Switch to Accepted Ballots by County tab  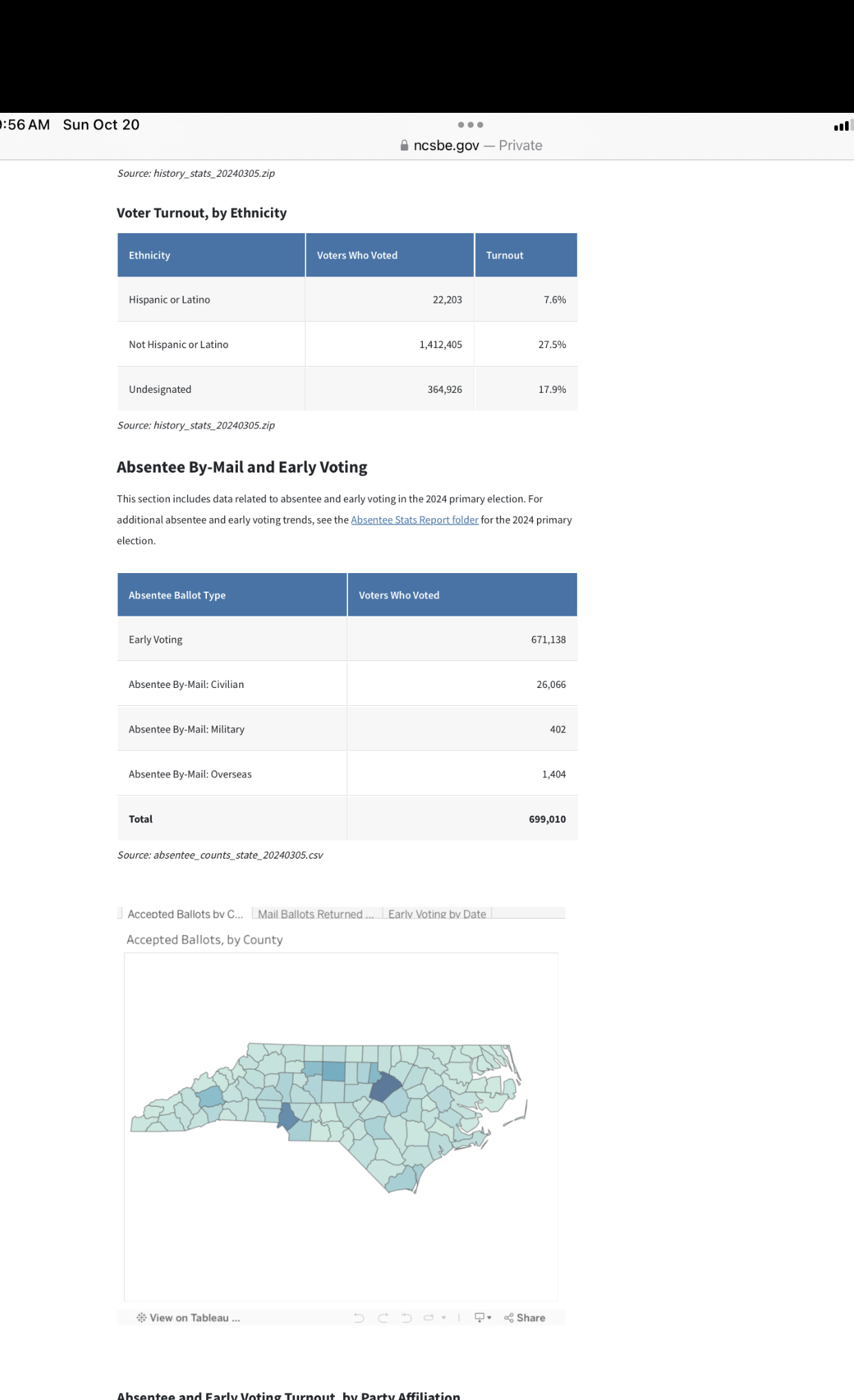coord(185,914)
